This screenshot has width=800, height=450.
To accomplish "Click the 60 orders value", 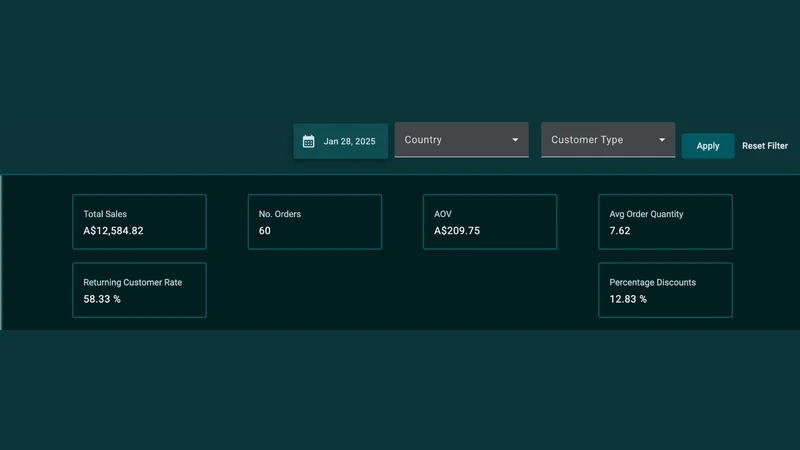I will pyautogui.click(x=264, y=231).
